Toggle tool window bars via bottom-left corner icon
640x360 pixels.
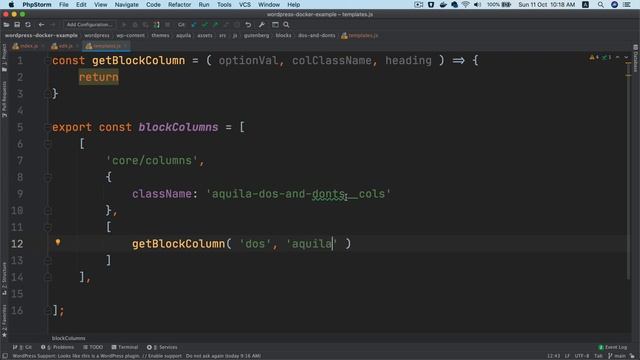[4, 356]
